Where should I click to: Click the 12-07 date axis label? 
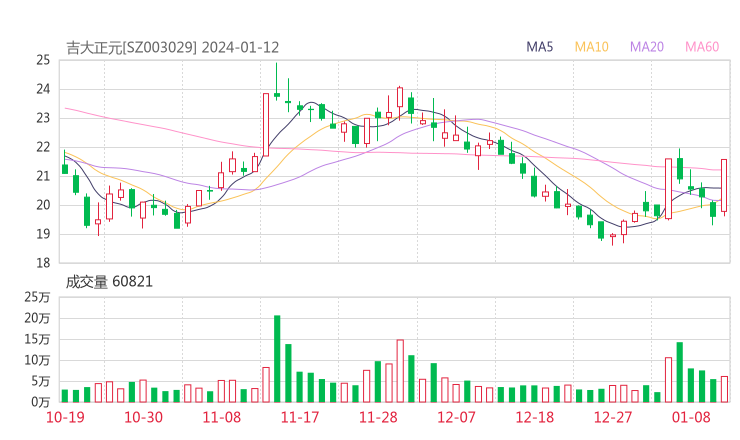coord(456,417)
